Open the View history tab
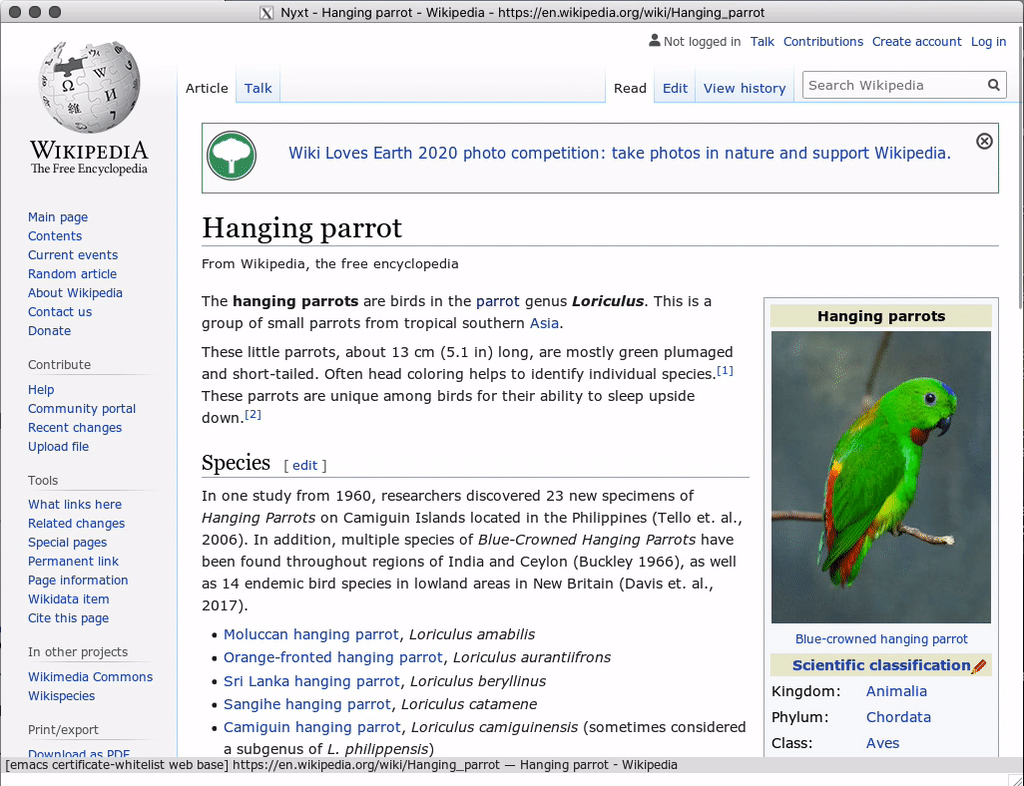1024x786 pixels. click(x=744, y=88)
